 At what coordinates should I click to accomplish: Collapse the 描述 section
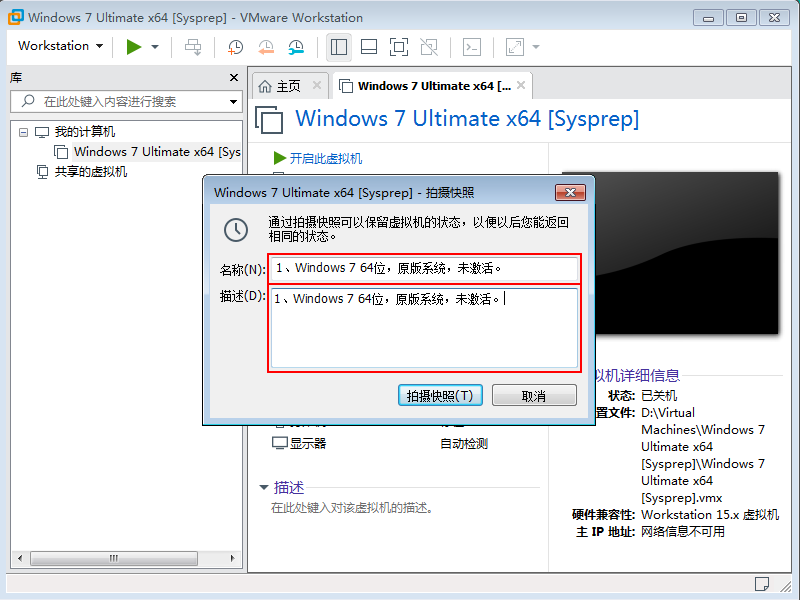tap(264, 488)
